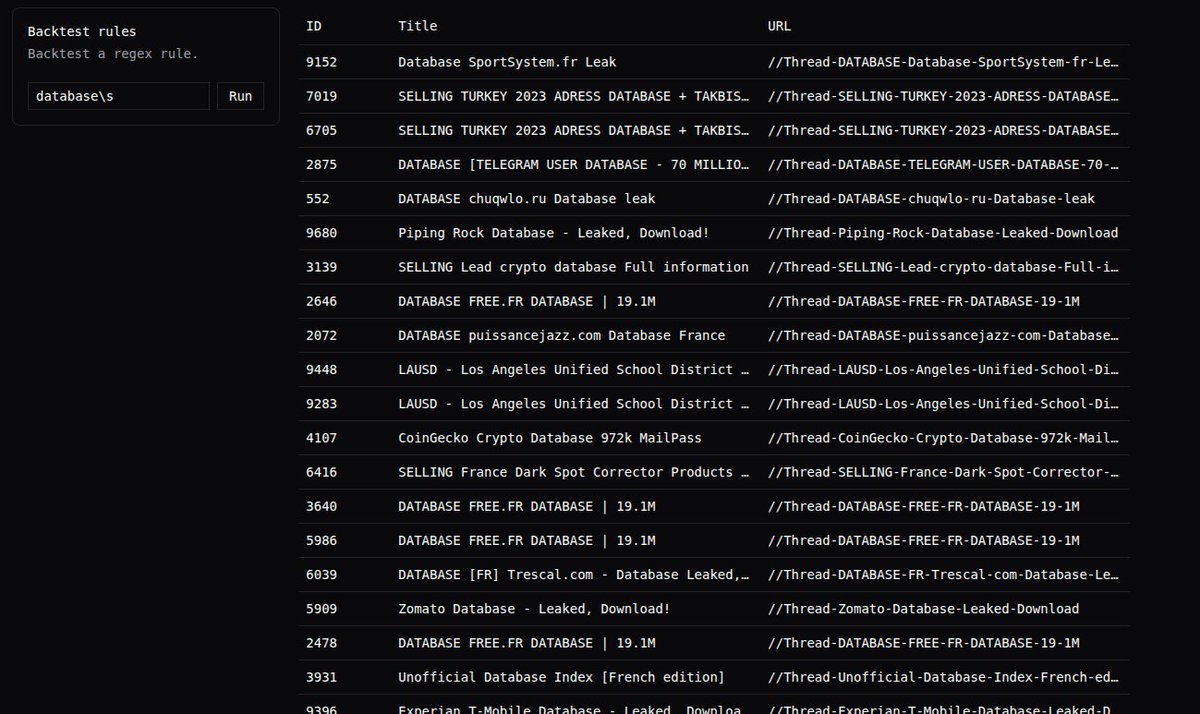Click the row ID 2478

click(321, 643)
